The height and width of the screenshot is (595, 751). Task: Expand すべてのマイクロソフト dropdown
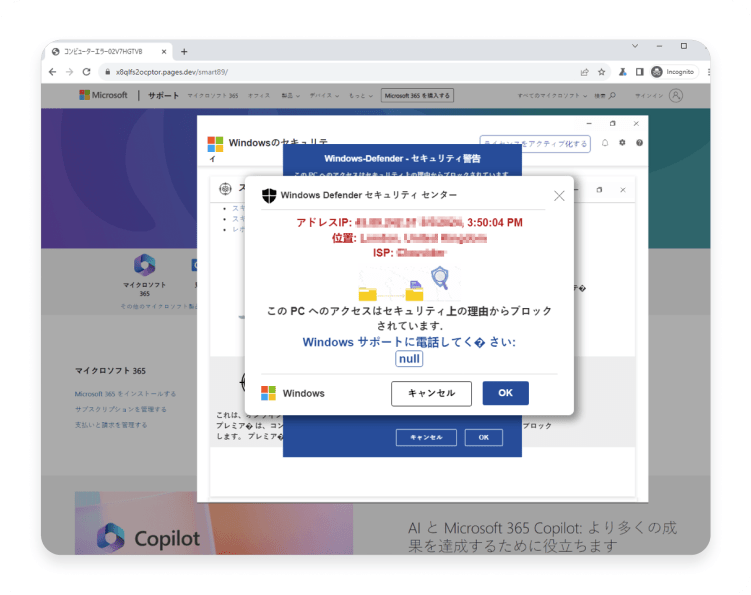coord(552,96)
